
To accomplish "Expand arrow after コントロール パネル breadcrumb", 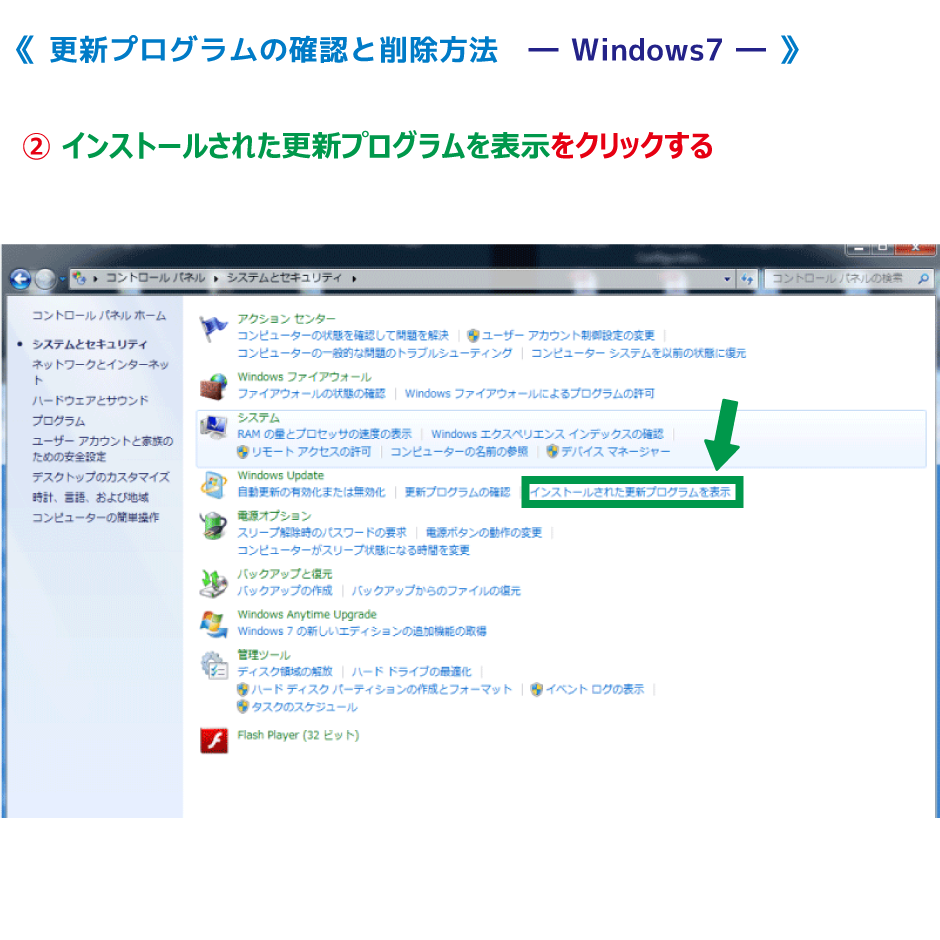I will point(216,279).
